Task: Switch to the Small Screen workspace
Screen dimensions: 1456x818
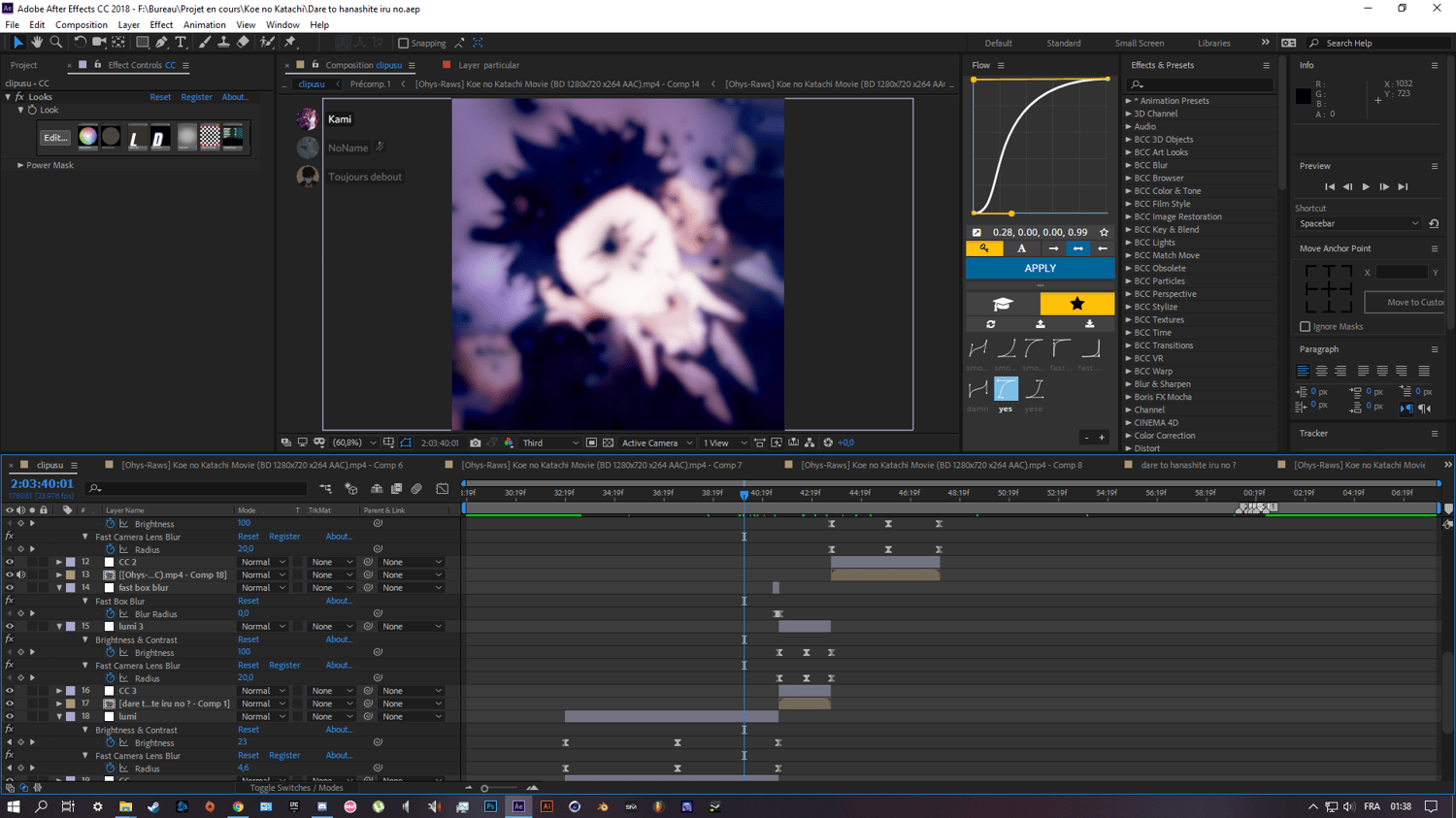Action: coord(1139,43)
